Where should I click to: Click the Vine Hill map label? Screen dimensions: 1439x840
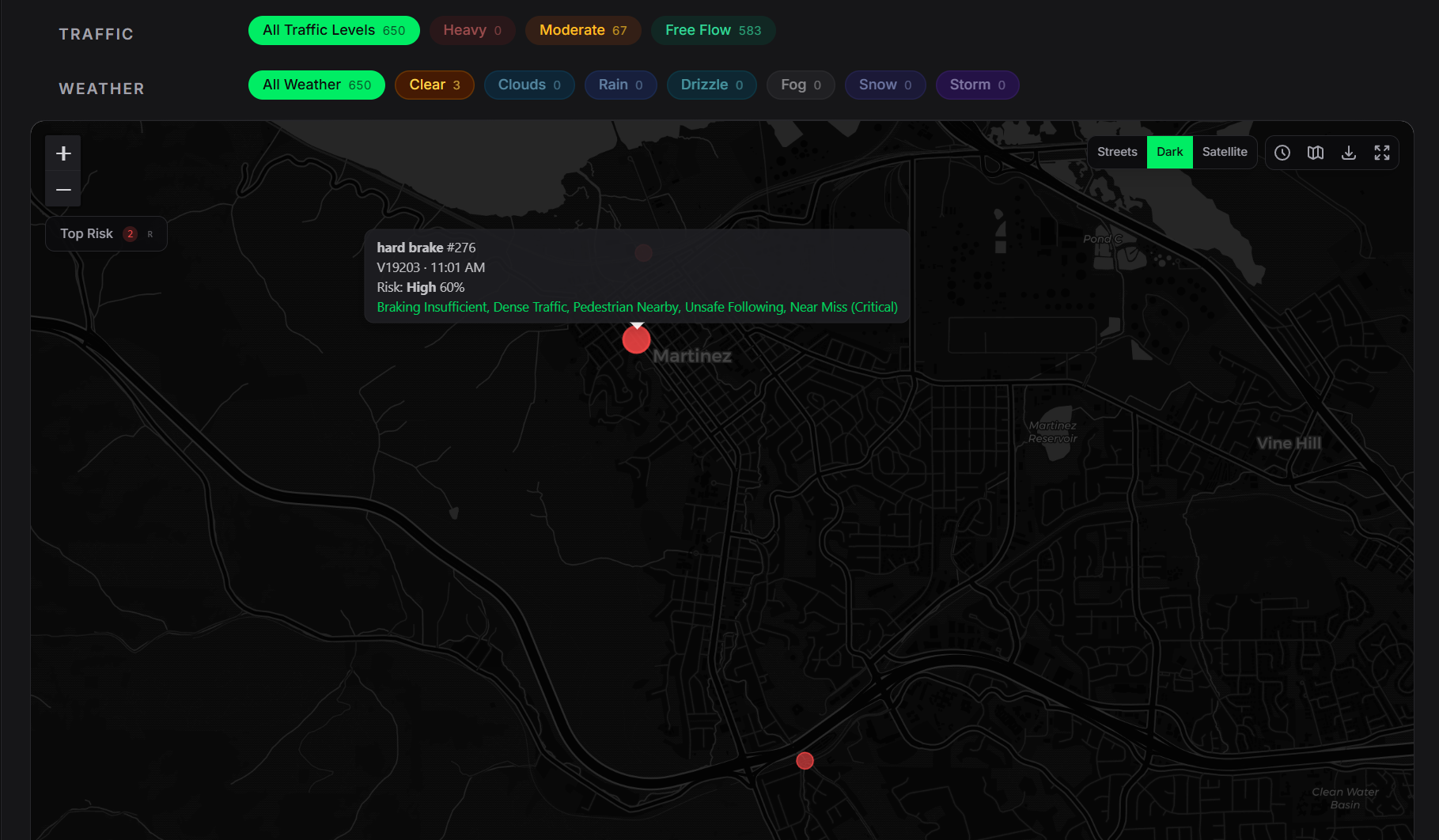click(1289, 444)
